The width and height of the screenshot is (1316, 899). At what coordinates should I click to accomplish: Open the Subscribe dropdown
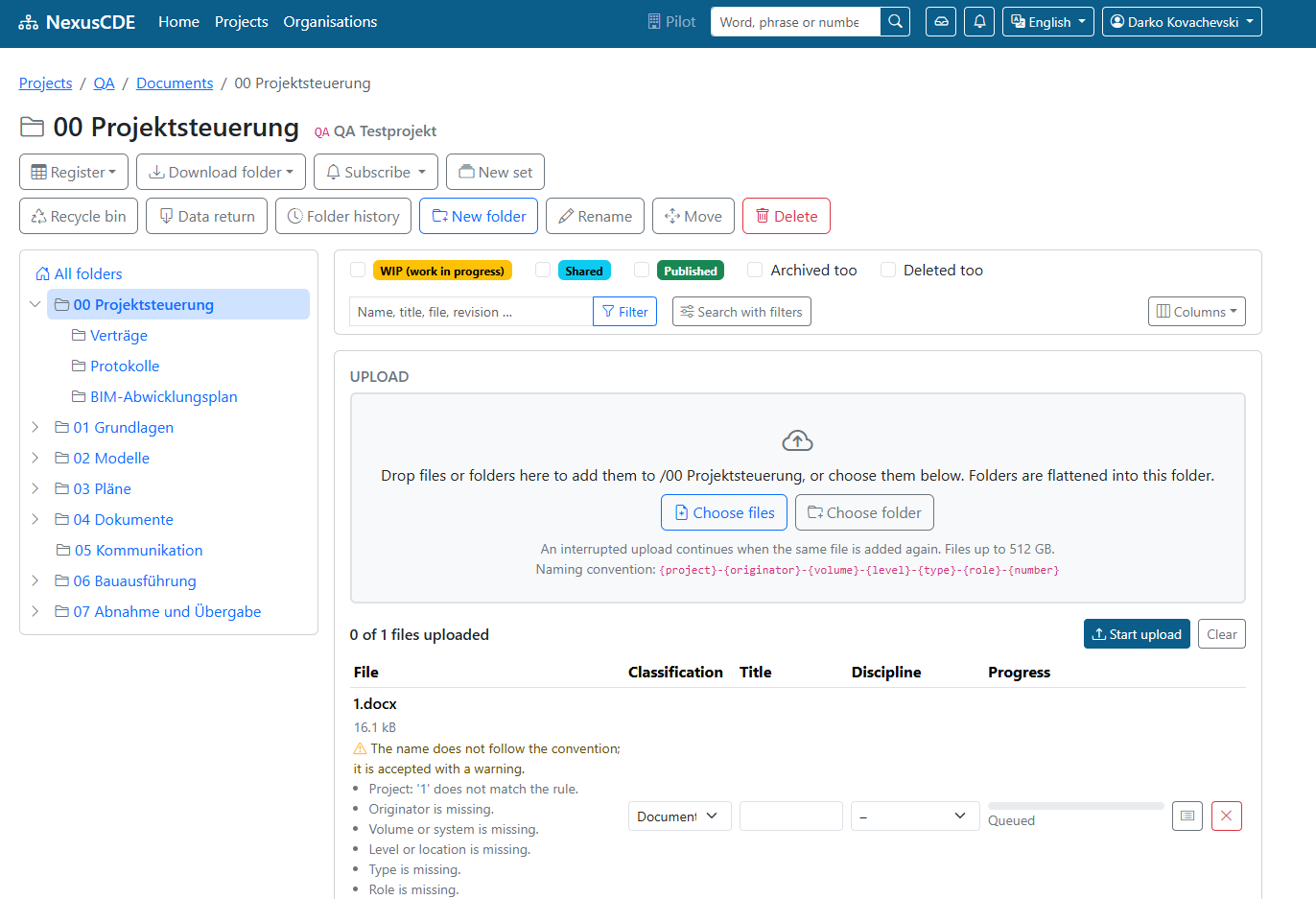(376, 172)
